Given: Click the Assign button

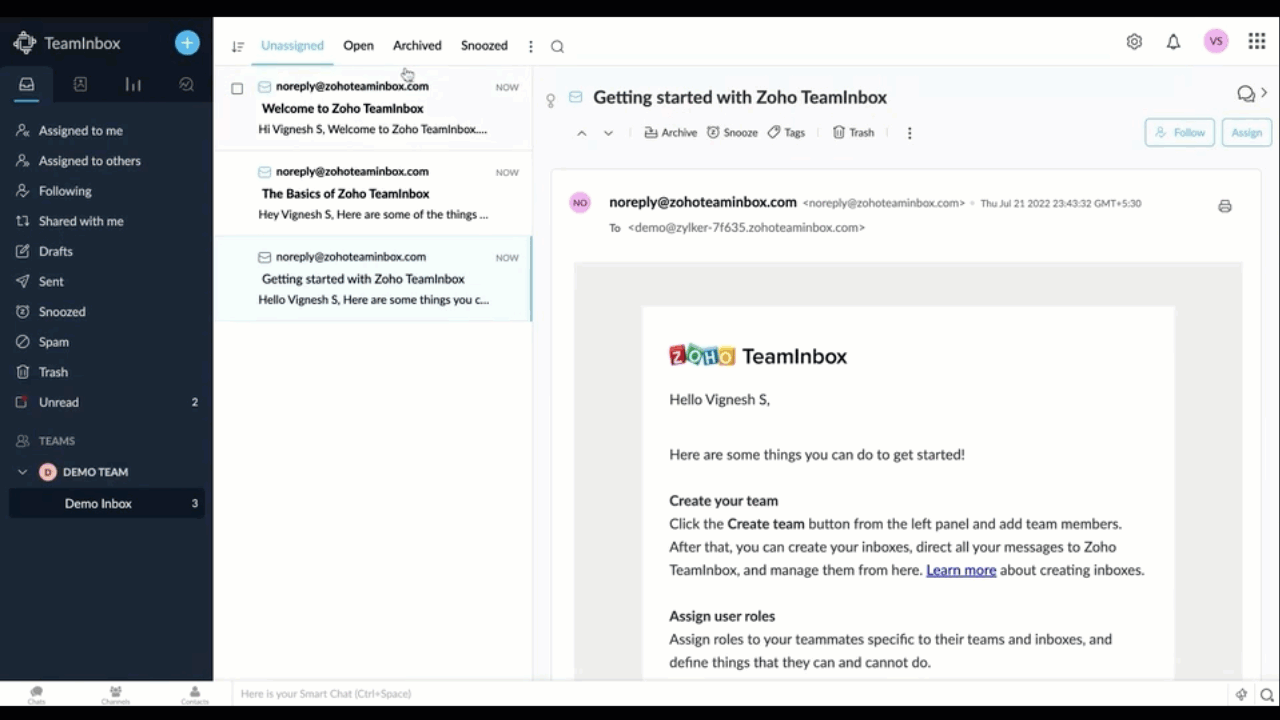Looking at the screenshot, I should pos(1246,133).
